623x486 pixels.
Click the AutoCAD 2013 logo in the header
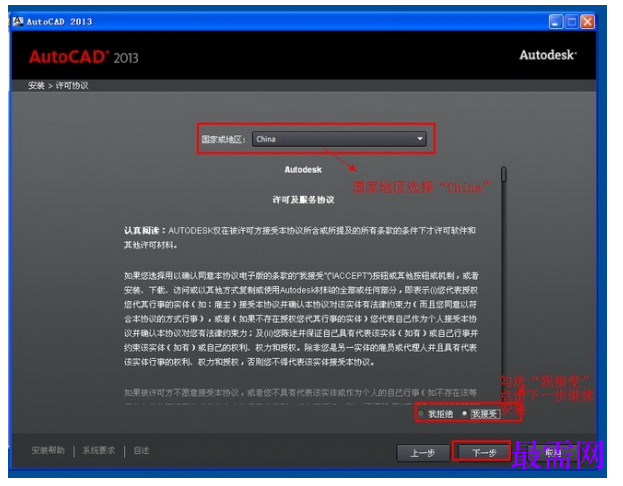point(85,58)
